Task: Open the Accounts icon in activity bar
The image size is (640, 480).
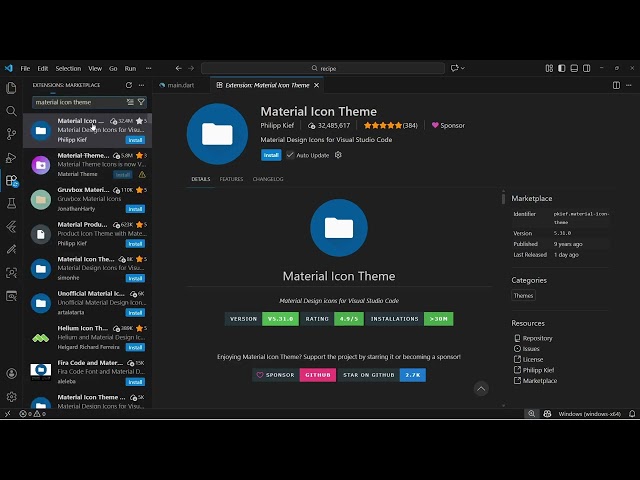Action: coord(11,373)
